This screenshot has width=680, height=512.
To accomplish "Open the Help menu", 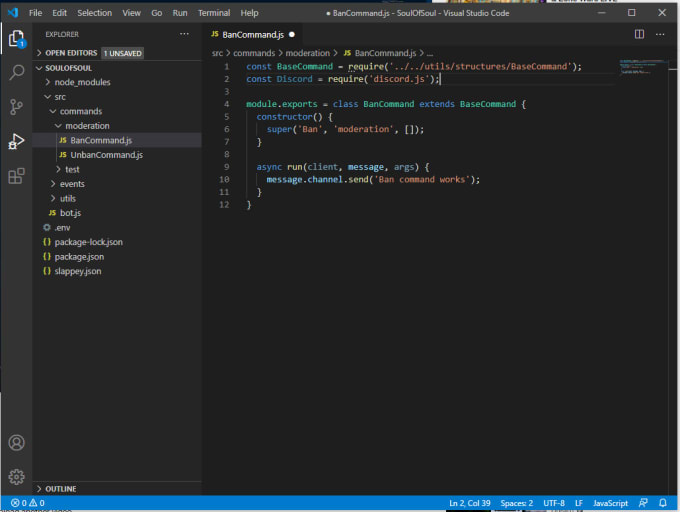I will click(249, 13).
